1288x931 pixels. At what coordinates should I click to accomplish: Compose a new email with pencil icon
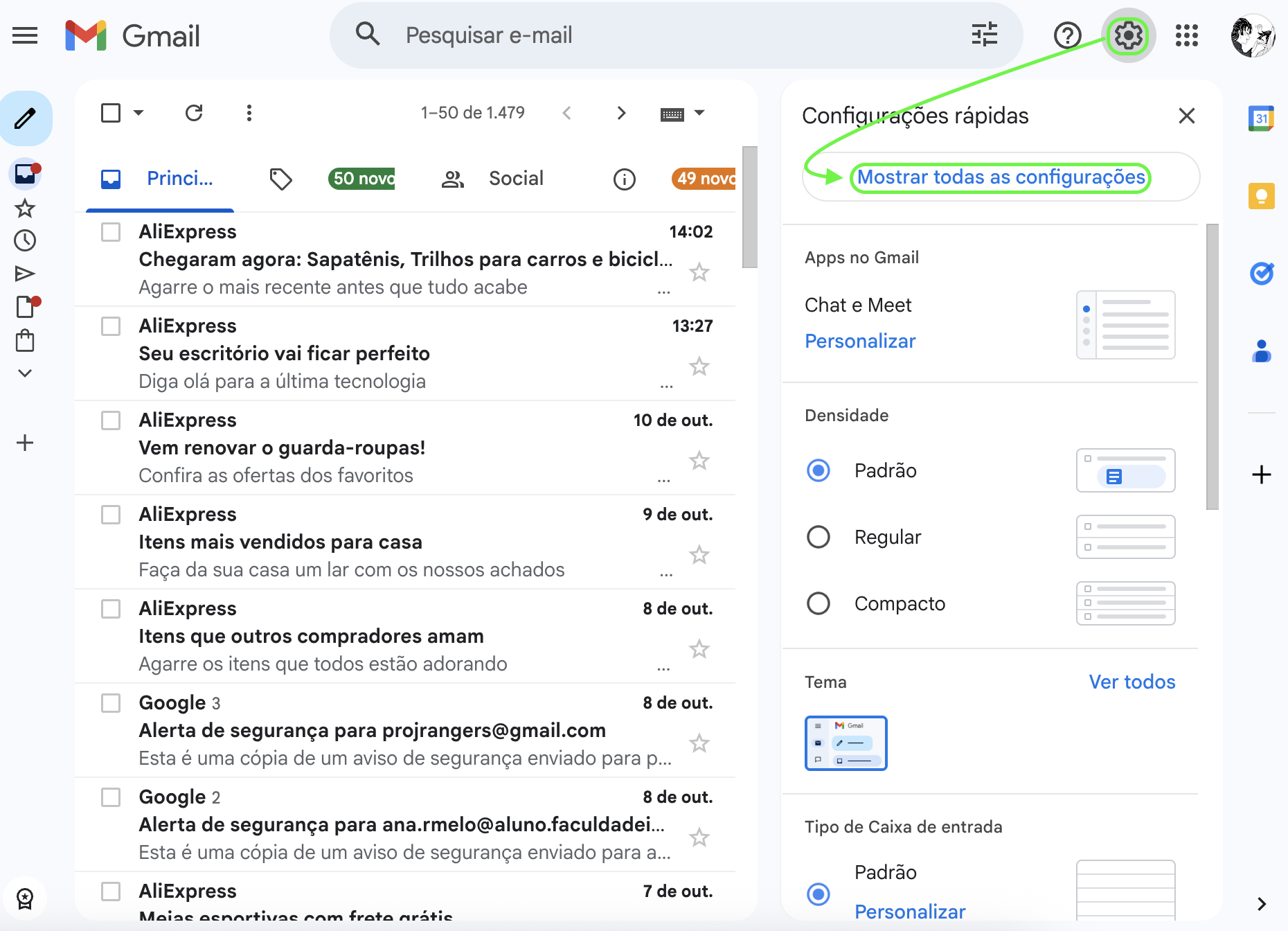pos(26,118)
